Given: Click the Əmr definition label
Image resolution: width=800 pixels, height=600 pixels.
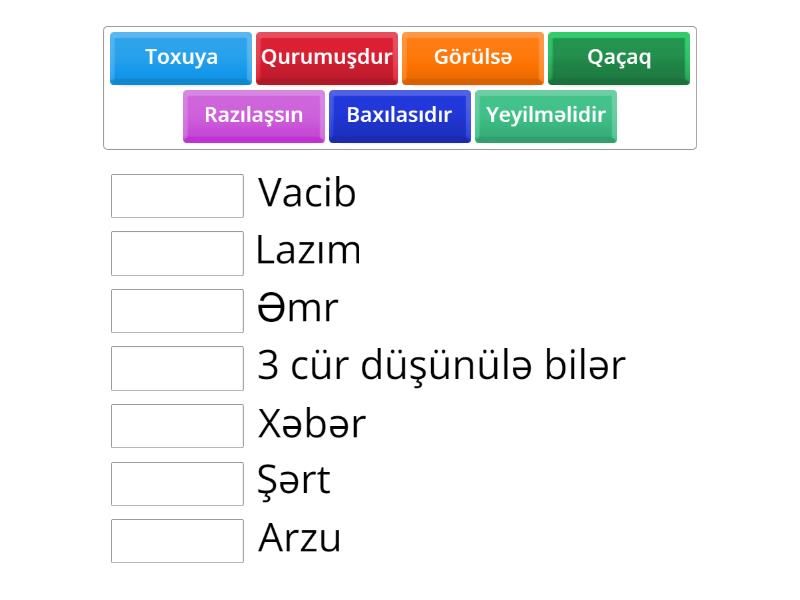Looking at the screenshot, I should coord(298,309).
